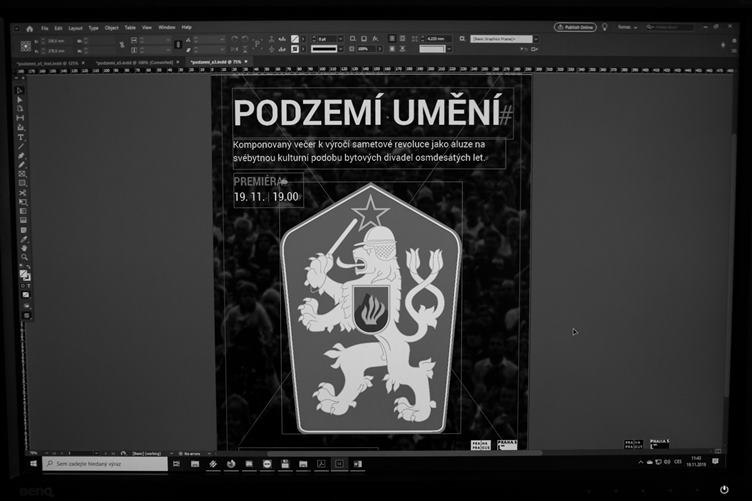752x501 pixels.
Task: Select the Hand tool
Action: (x=24, y=248)
